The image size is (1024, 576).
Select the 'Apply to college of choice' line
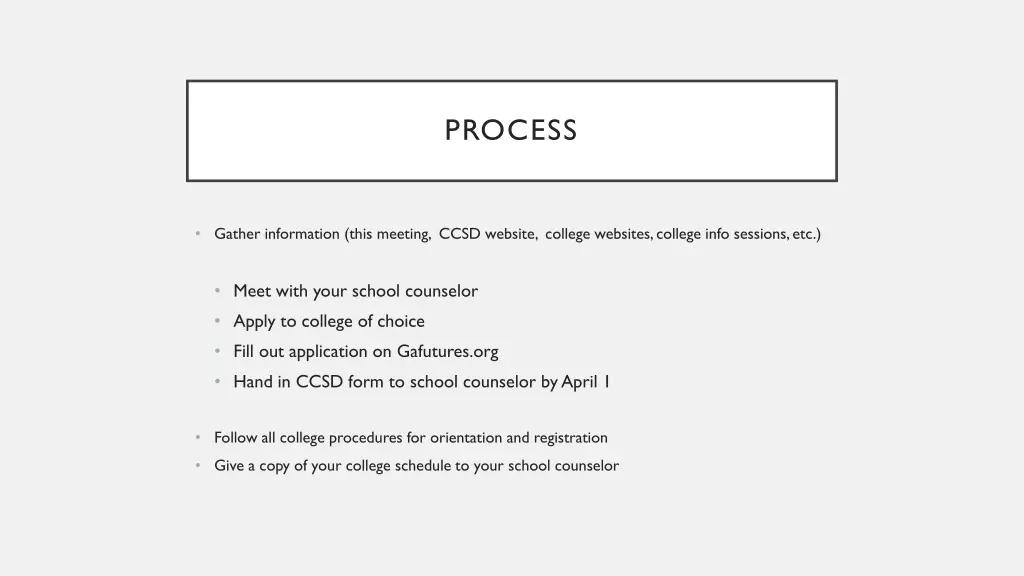(328, 321)
